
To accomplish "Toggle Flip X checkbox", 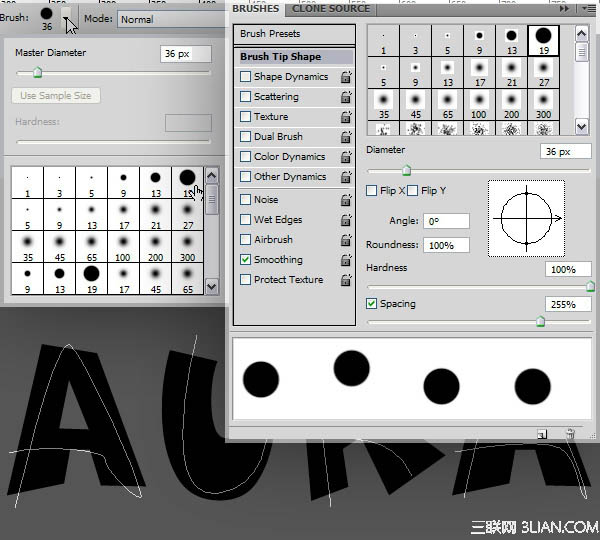I will pyautogui.click(x=372, y=191).
